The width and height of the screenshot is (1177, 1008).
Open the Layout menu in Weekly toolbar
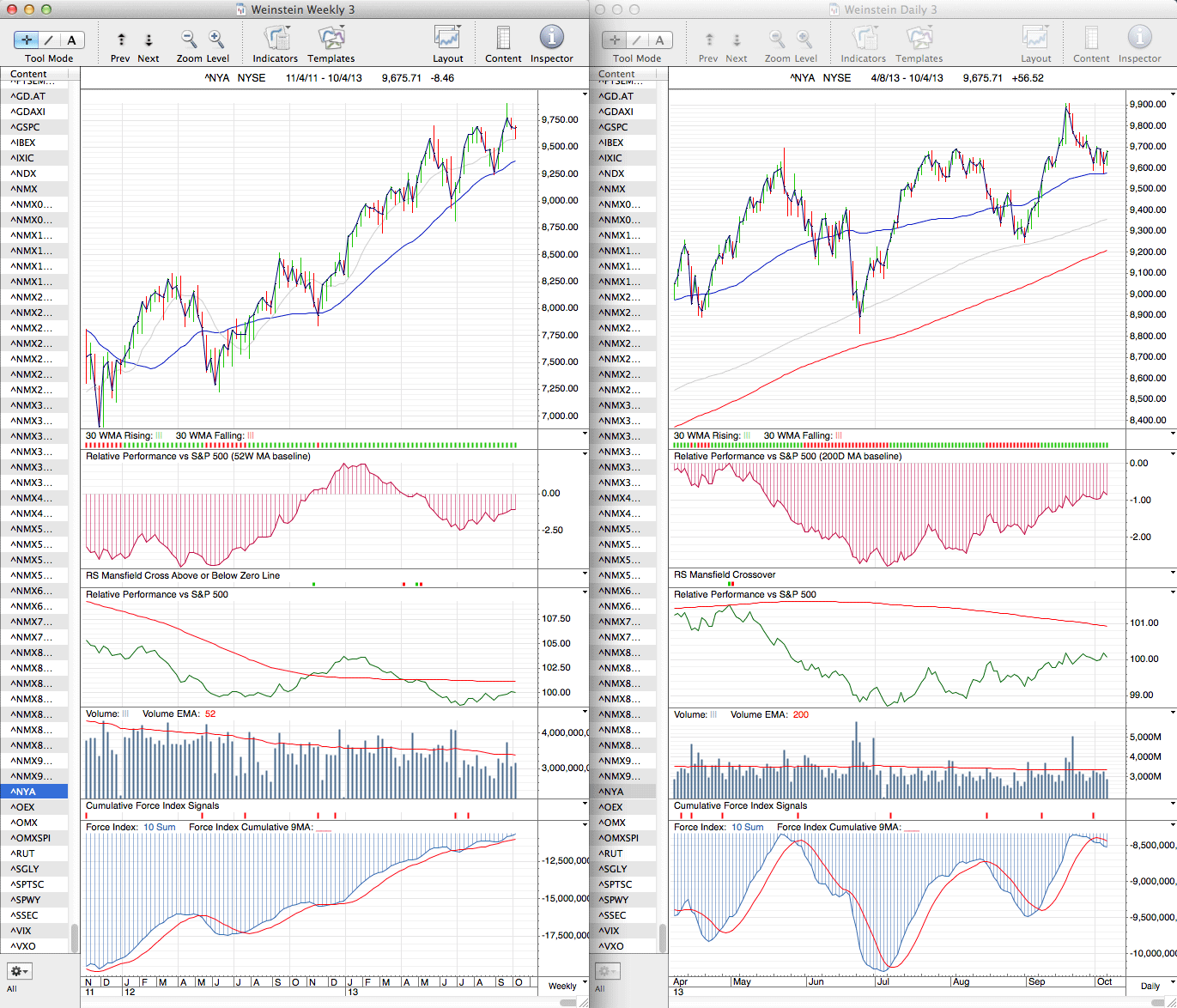(x=447, y=39)
